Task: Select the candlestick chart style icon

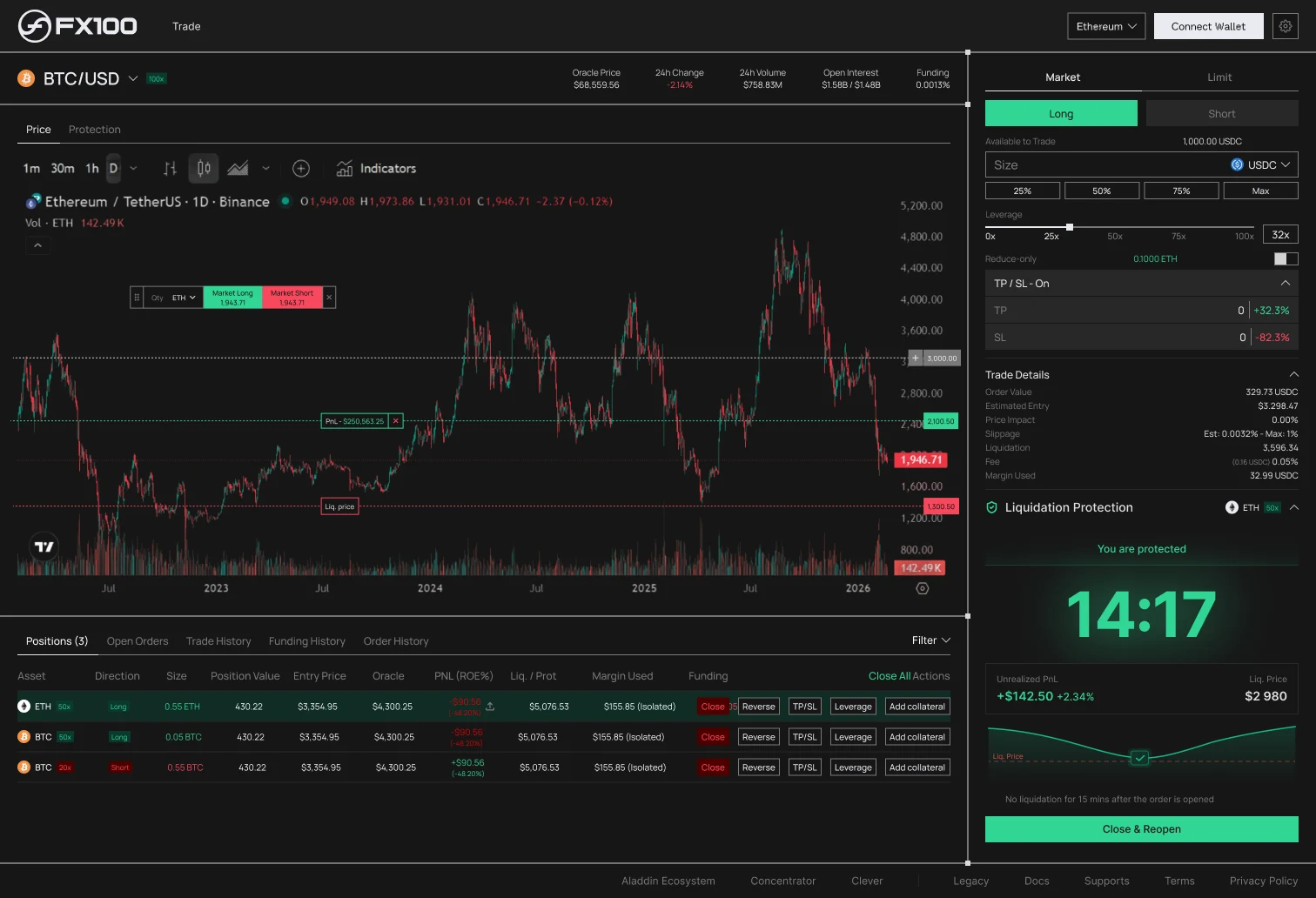Action: [x=204, y=168]
